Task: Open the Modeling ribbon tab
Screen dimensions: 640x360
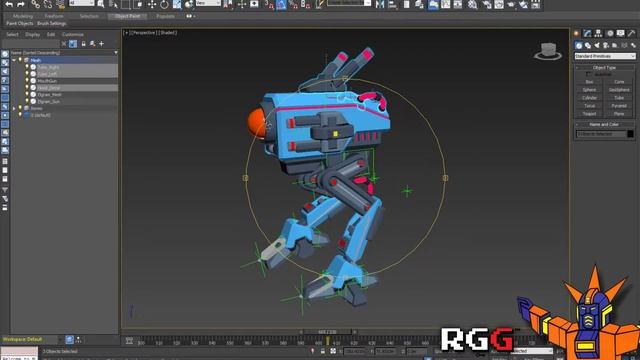Action: click(23, 16)
